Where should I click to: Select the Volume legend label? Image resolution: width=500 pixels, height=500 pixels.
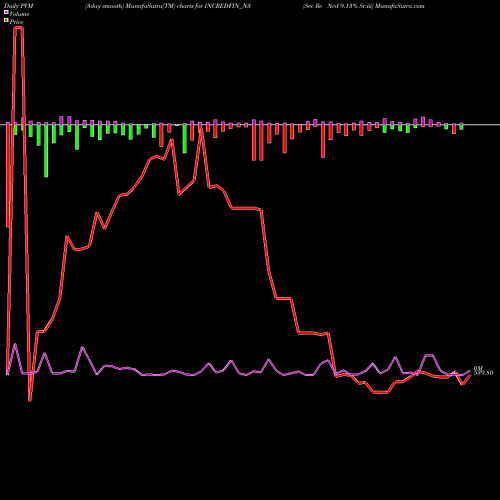(19, 14)
